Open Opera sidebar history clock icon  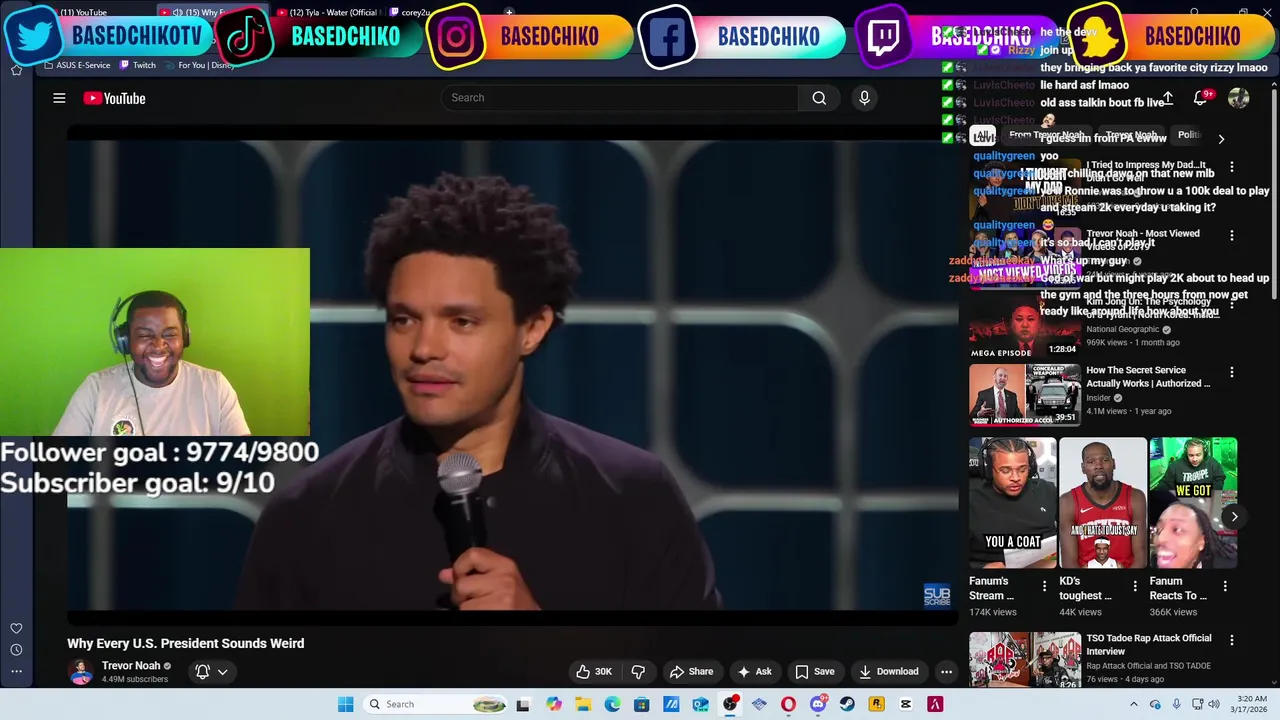(x=16, y=650)
